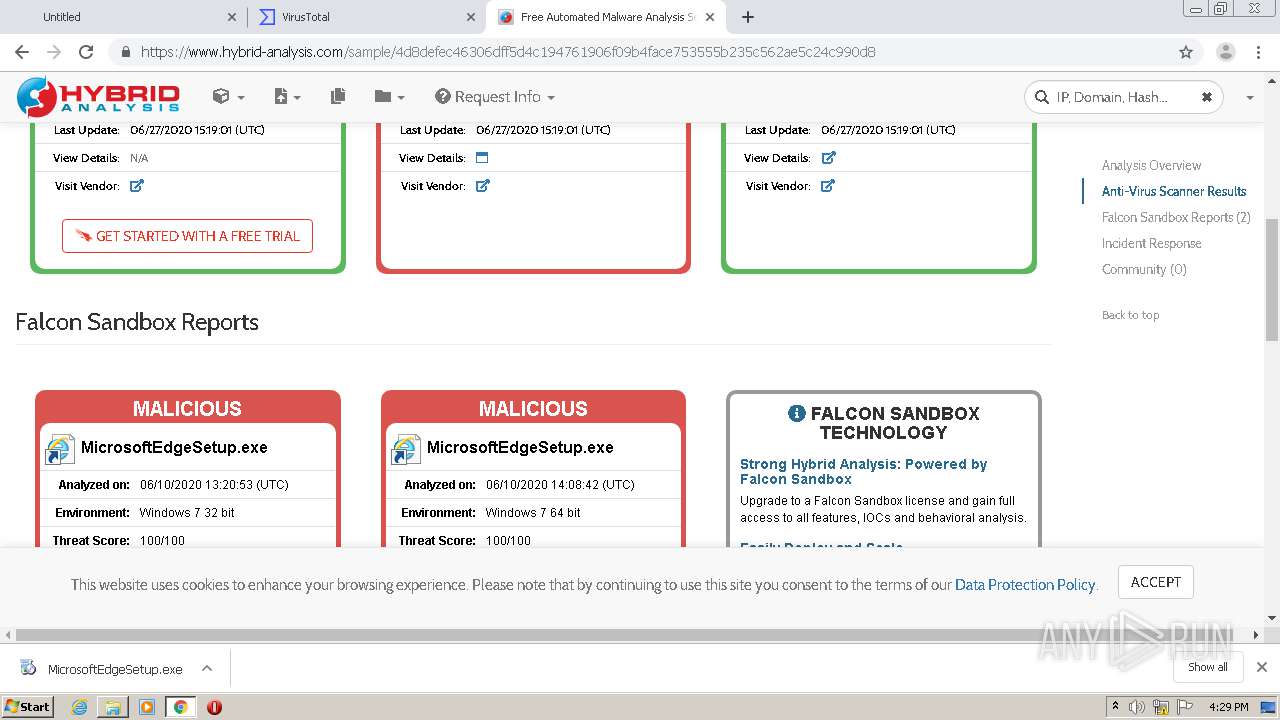Screen dimensions: 1280x720
Task: Open Visit Vendor link in first scanner card
Action: [137, 185]
